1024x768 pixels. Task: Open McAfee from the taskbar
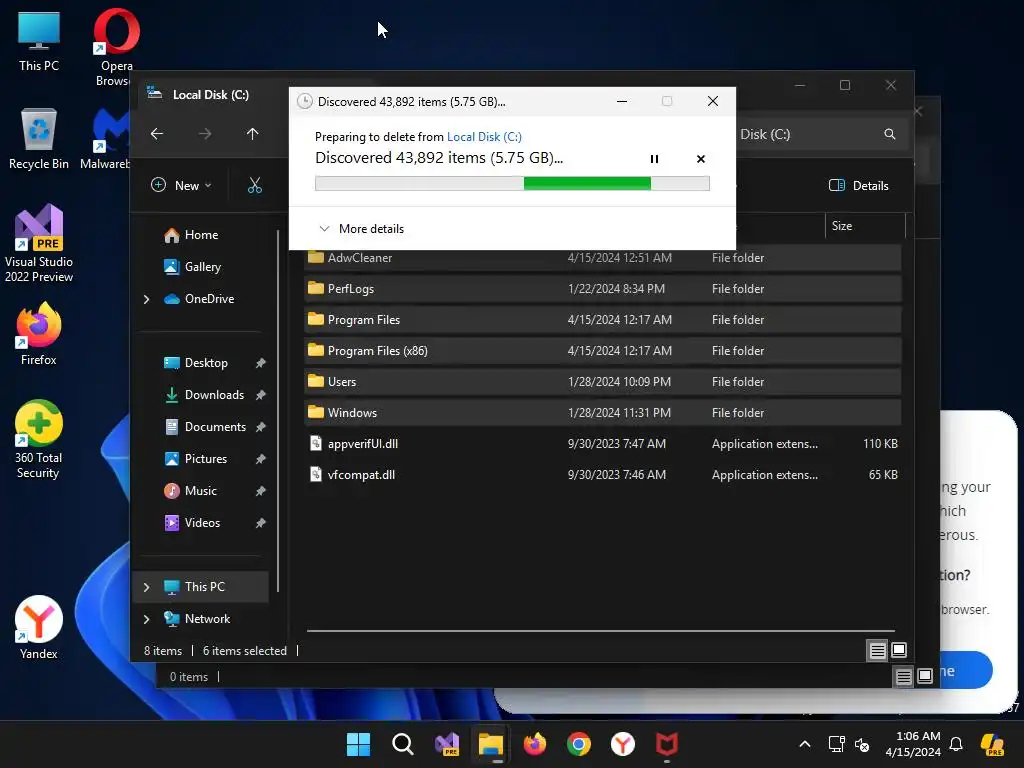click(x=667, y=744)
